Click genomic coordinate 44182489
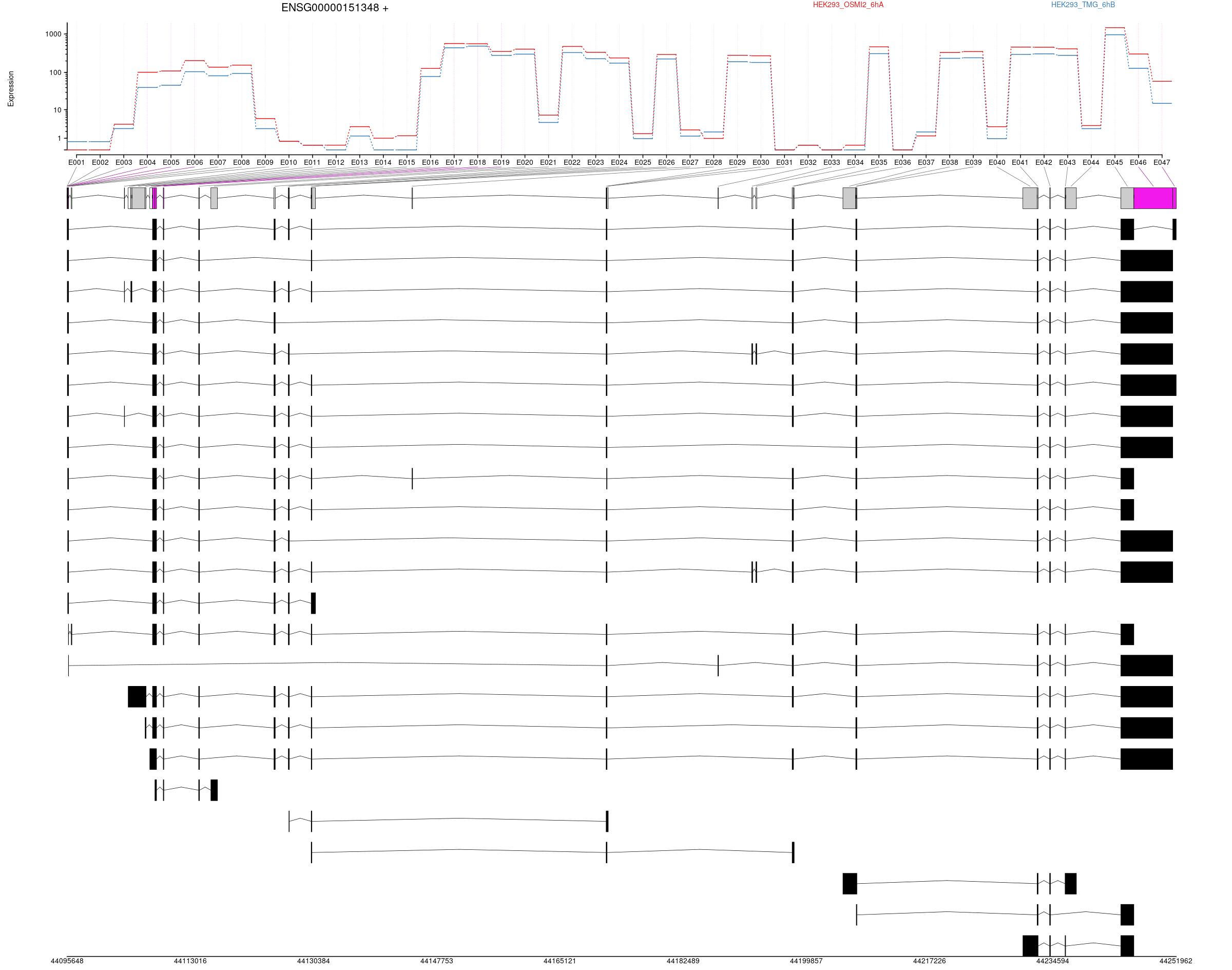 [x=683, y=961]
